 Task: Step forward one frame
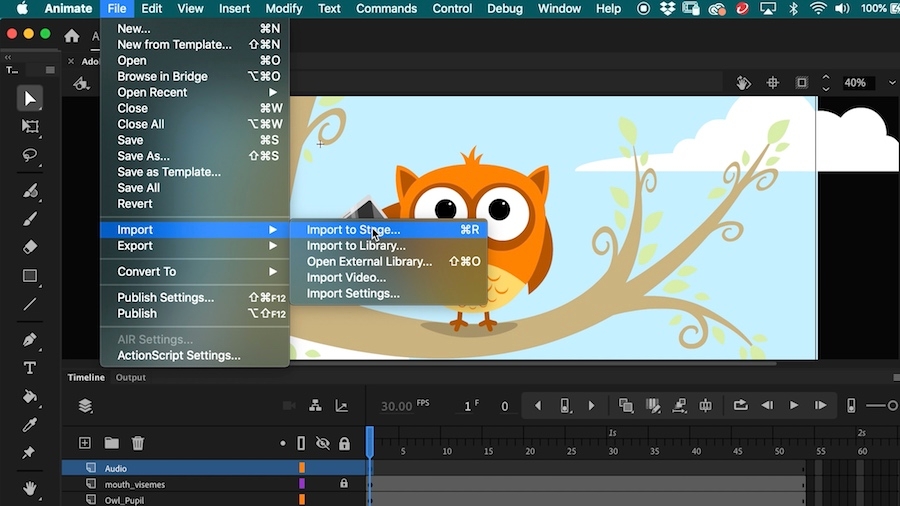[x=820, y=406]
